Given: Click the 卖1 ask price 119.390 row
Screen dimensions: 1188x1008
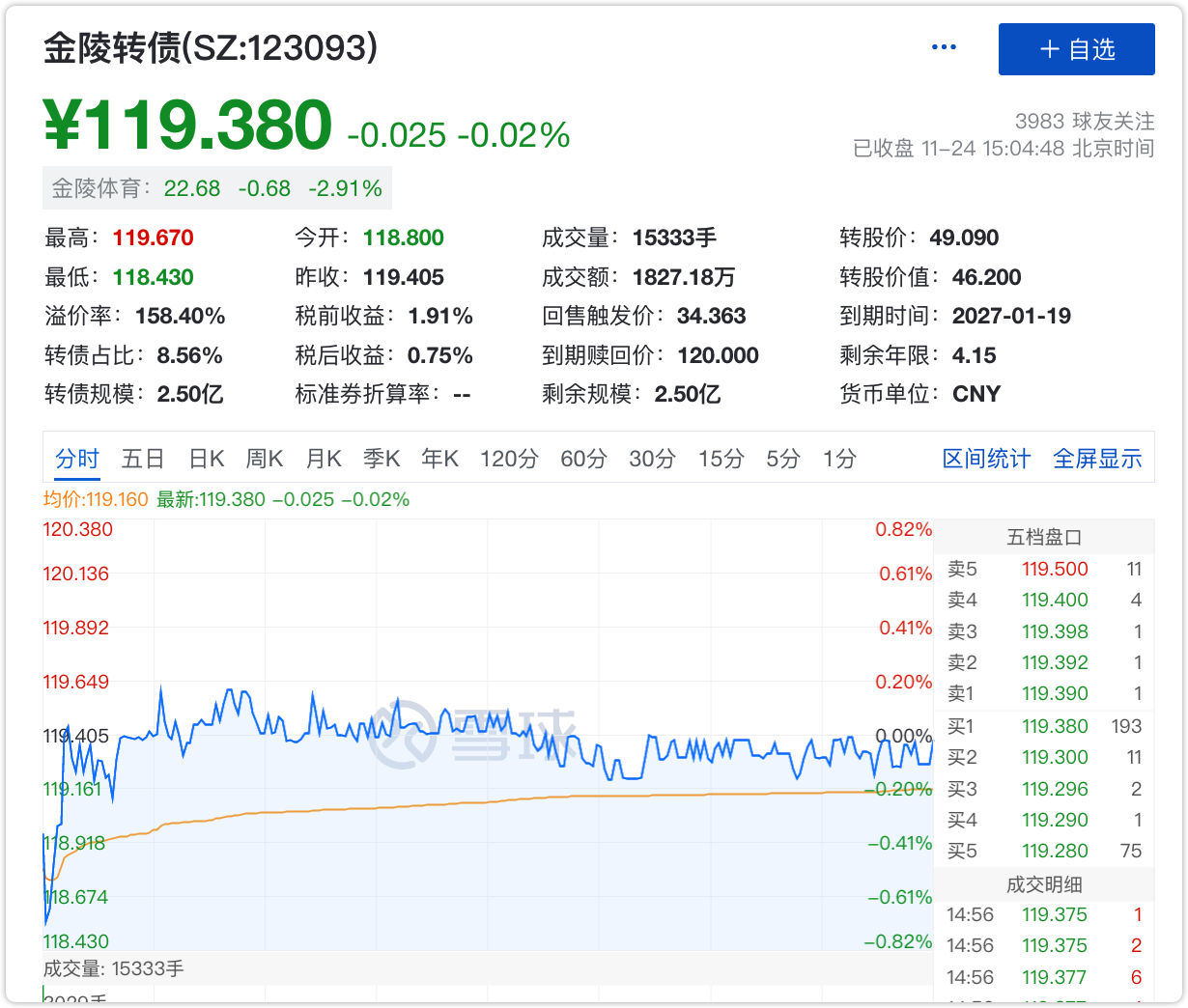Looking at the screenshot, I should click(1044, 693).
